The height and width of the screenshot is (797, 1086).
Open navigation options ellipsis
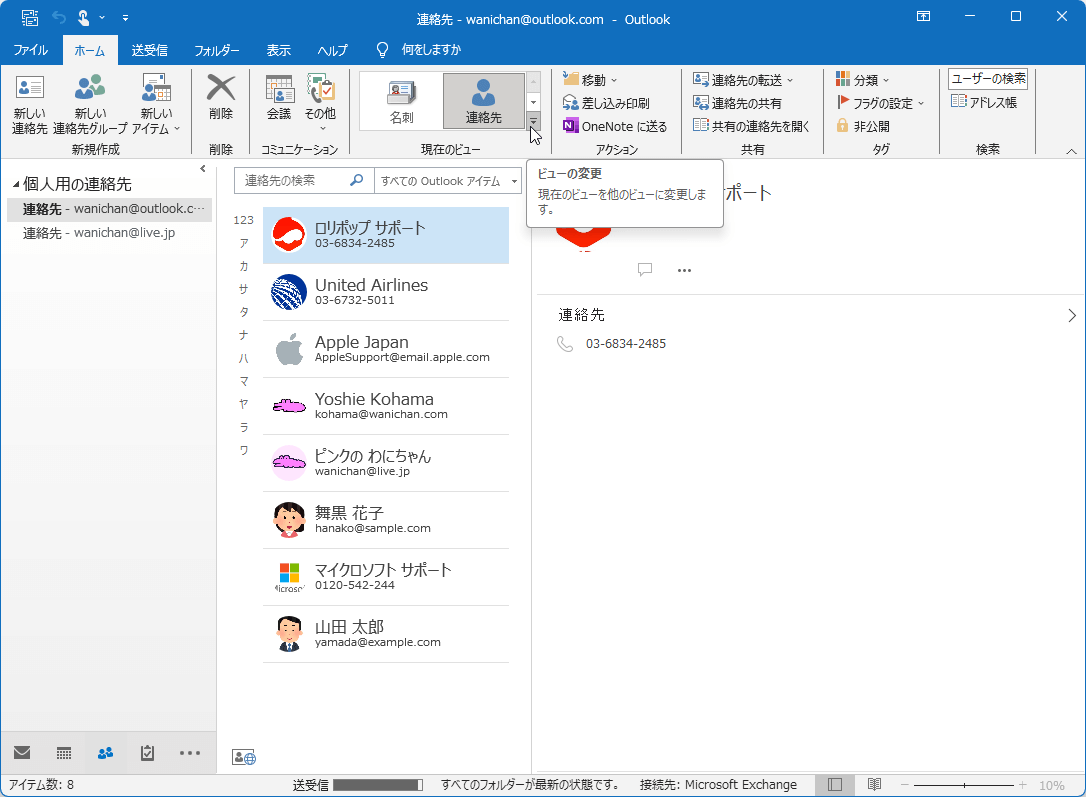(x=190, y=753)
